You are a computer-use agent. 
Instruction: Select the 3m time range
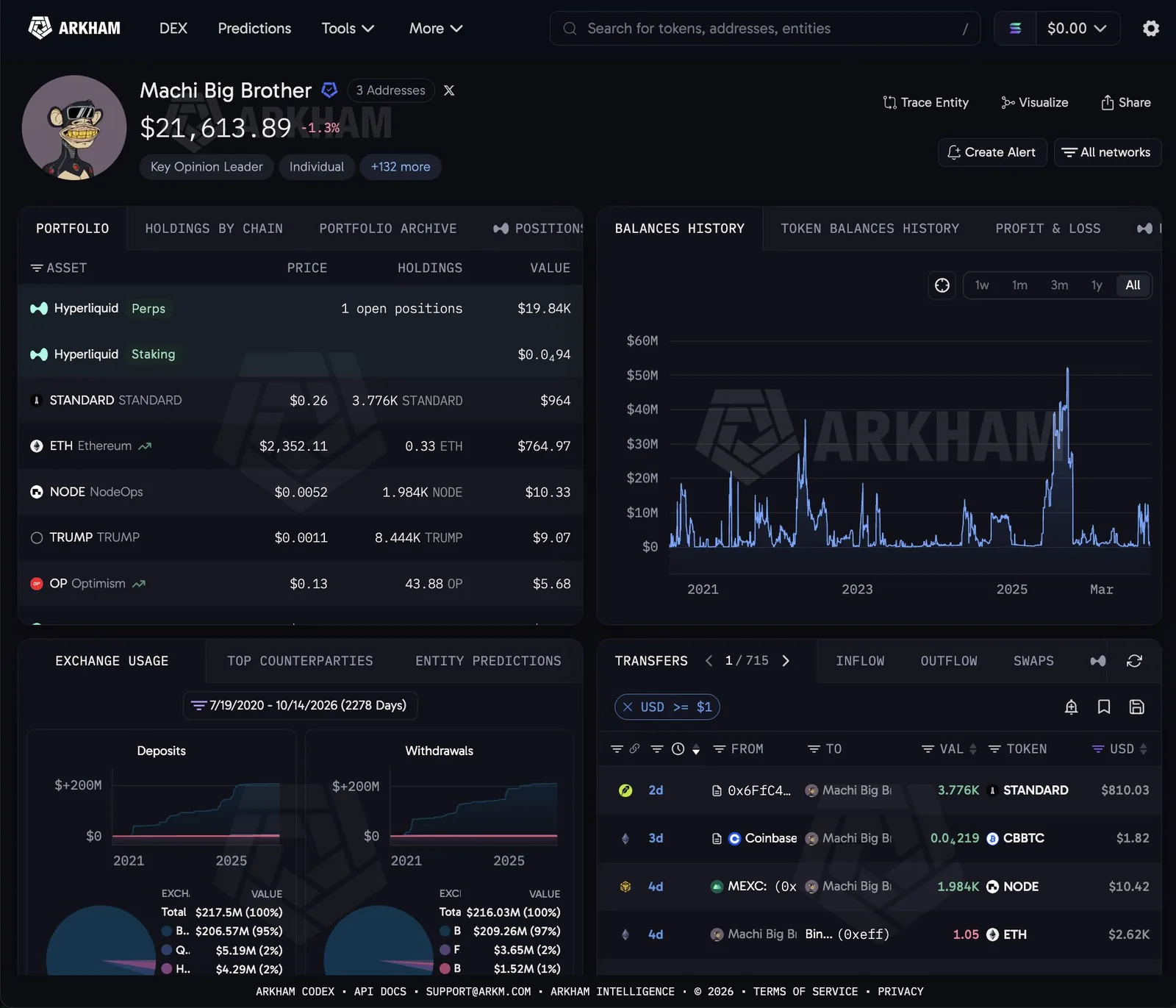(x=1059, y=285)
